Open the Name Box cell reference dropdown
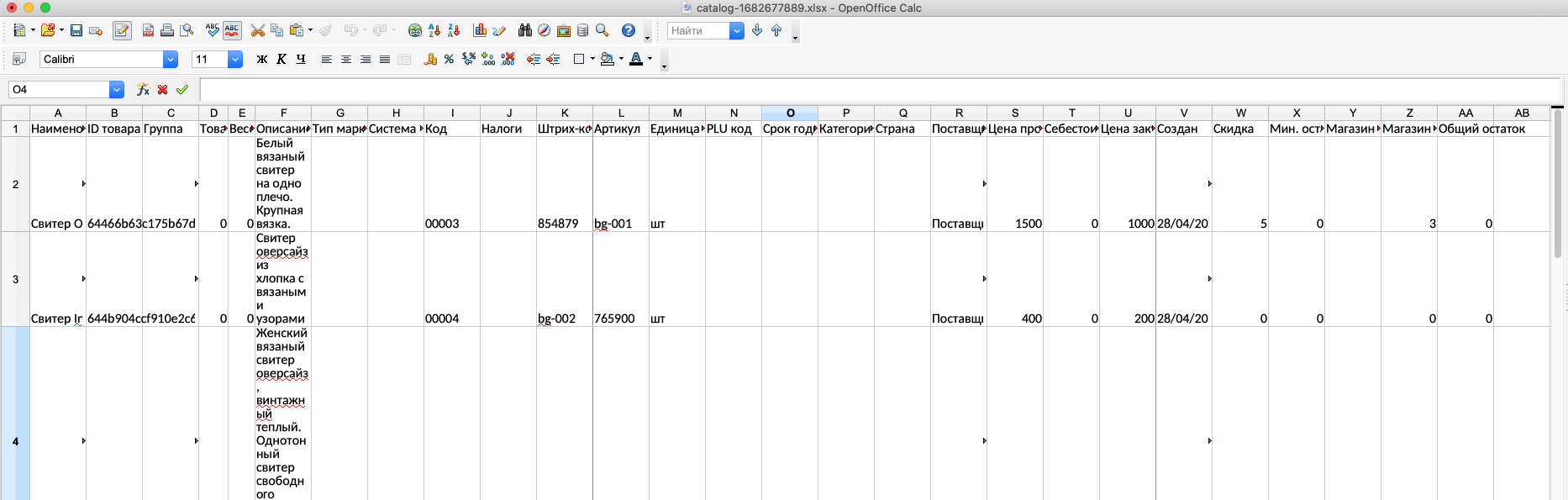 (x=117, y=90)
